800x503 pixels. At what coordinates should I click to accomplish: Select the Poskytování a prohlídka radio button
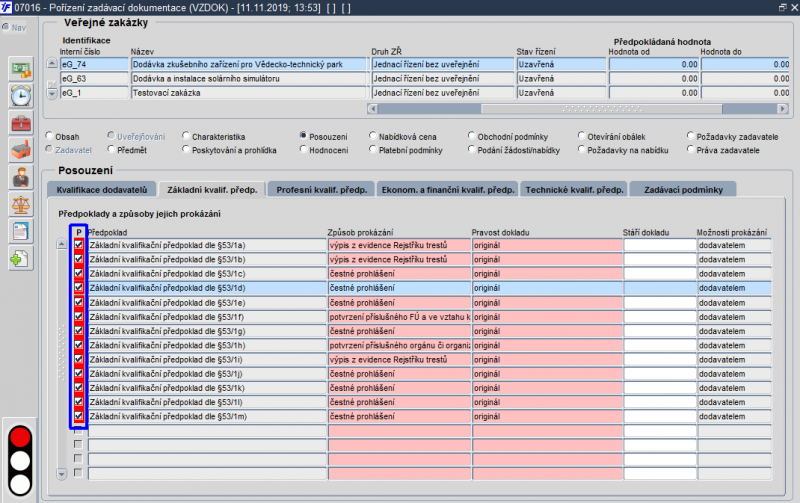point(186,149)
